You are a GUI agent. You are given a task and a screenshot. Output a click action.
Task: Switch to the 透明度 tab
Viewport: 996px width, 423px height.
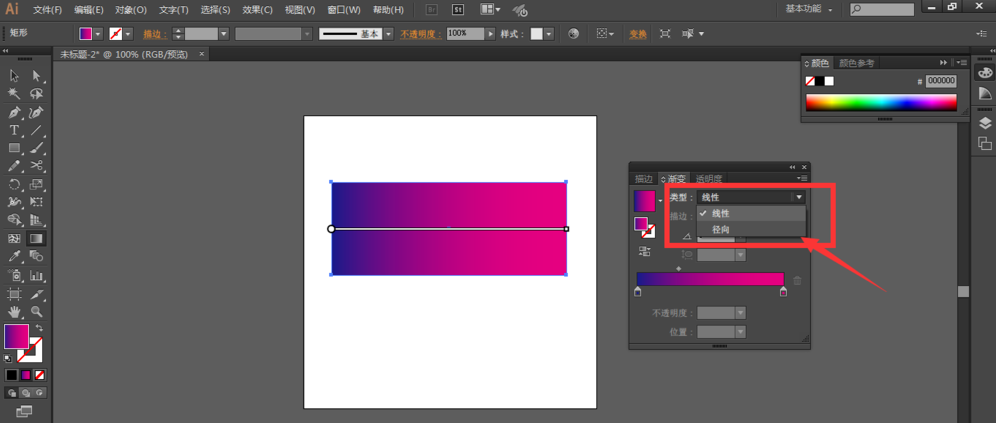point(709,179)
